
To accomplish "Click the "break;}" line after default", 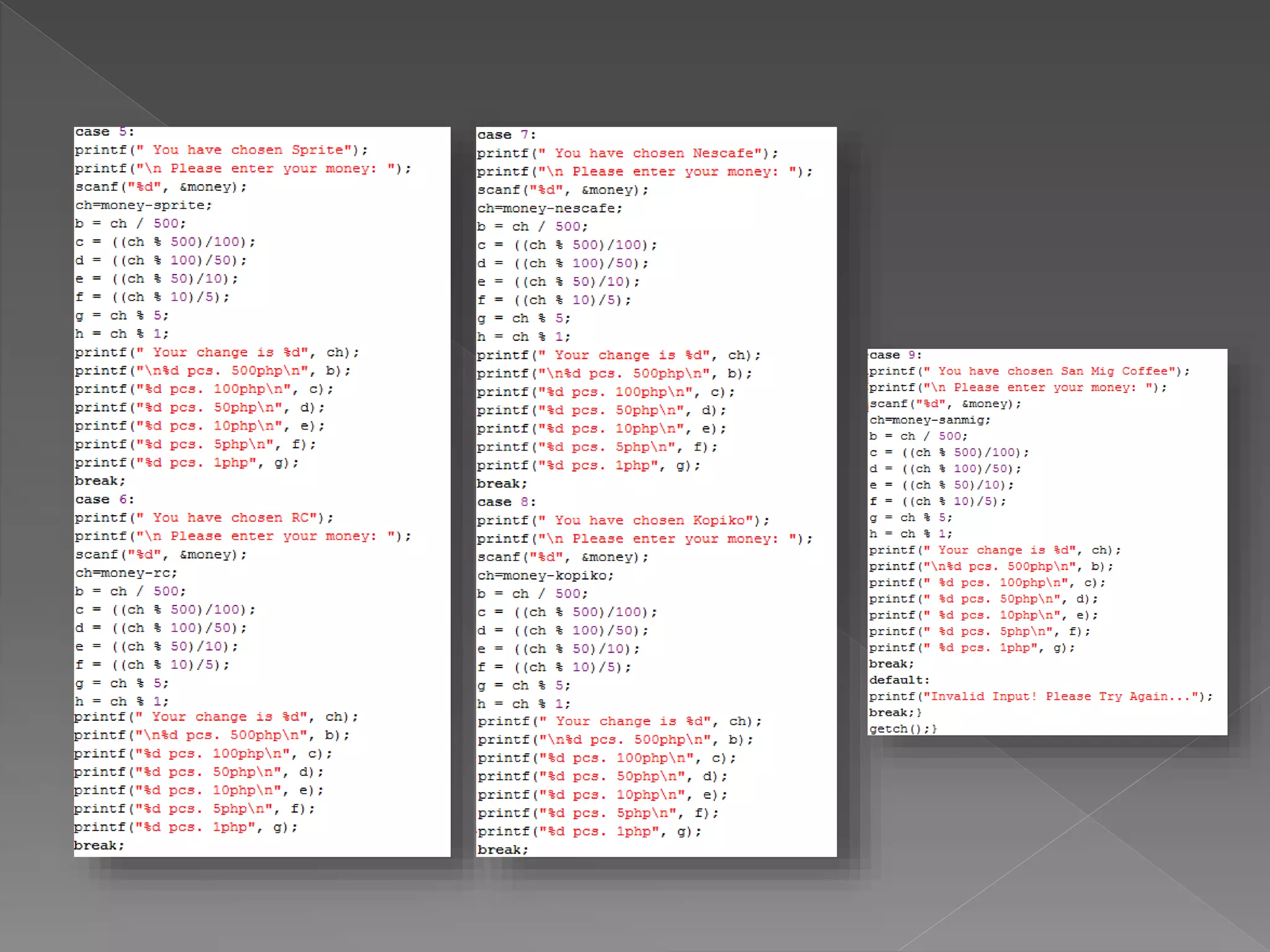I will [895, 713].
